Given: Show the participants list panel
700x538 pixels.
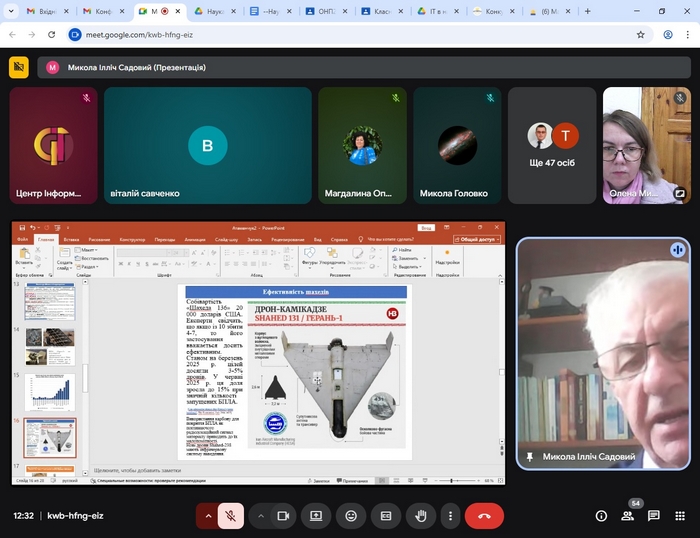Looking at the screenshot, I should tap(628, 516).
